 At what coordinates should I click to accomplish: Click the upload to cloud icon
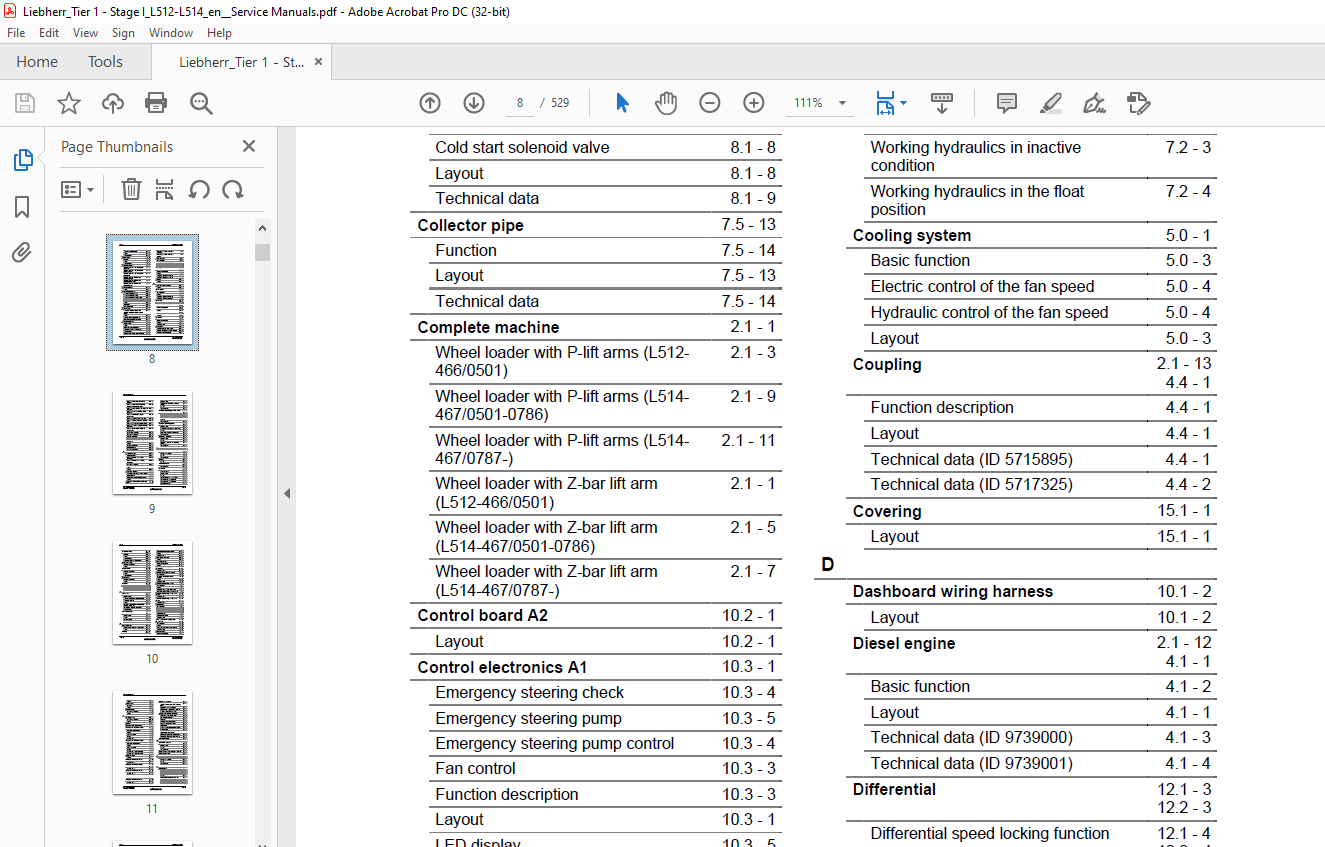tap(113, 103)
